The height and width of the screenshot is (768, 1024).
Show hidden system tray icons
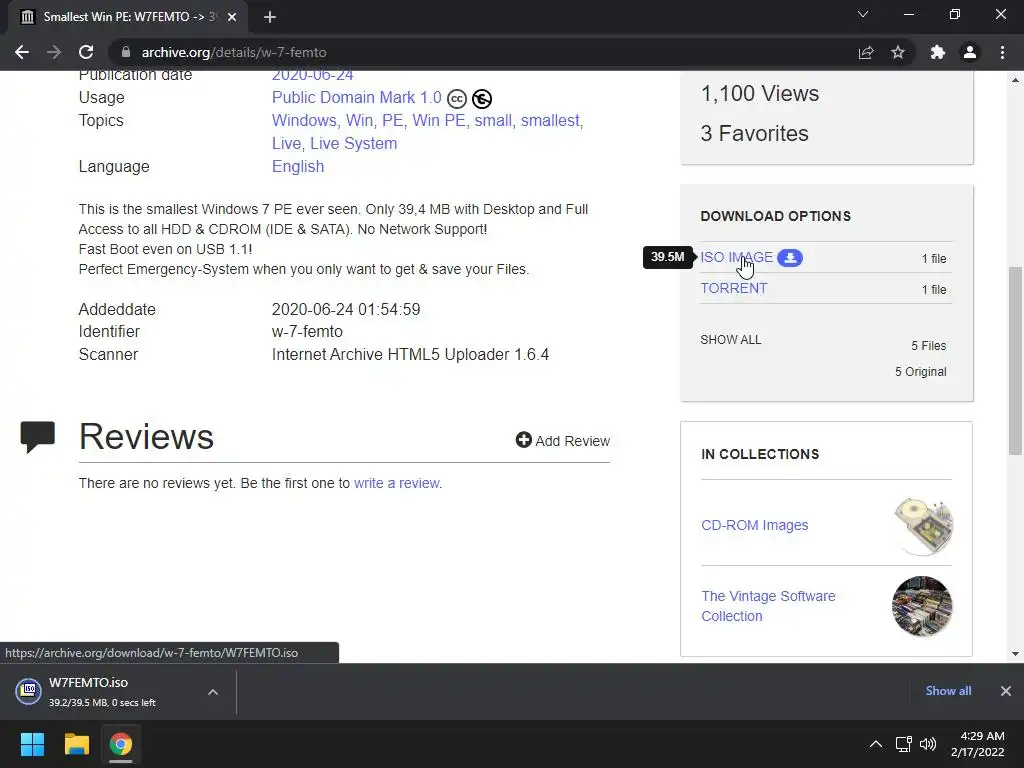click(876, 744)
